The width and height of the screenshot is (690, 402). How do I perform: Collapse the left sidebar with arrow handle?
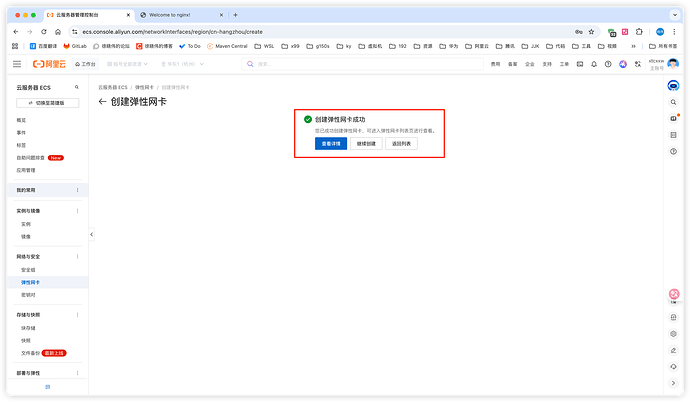tap(91, 235)
